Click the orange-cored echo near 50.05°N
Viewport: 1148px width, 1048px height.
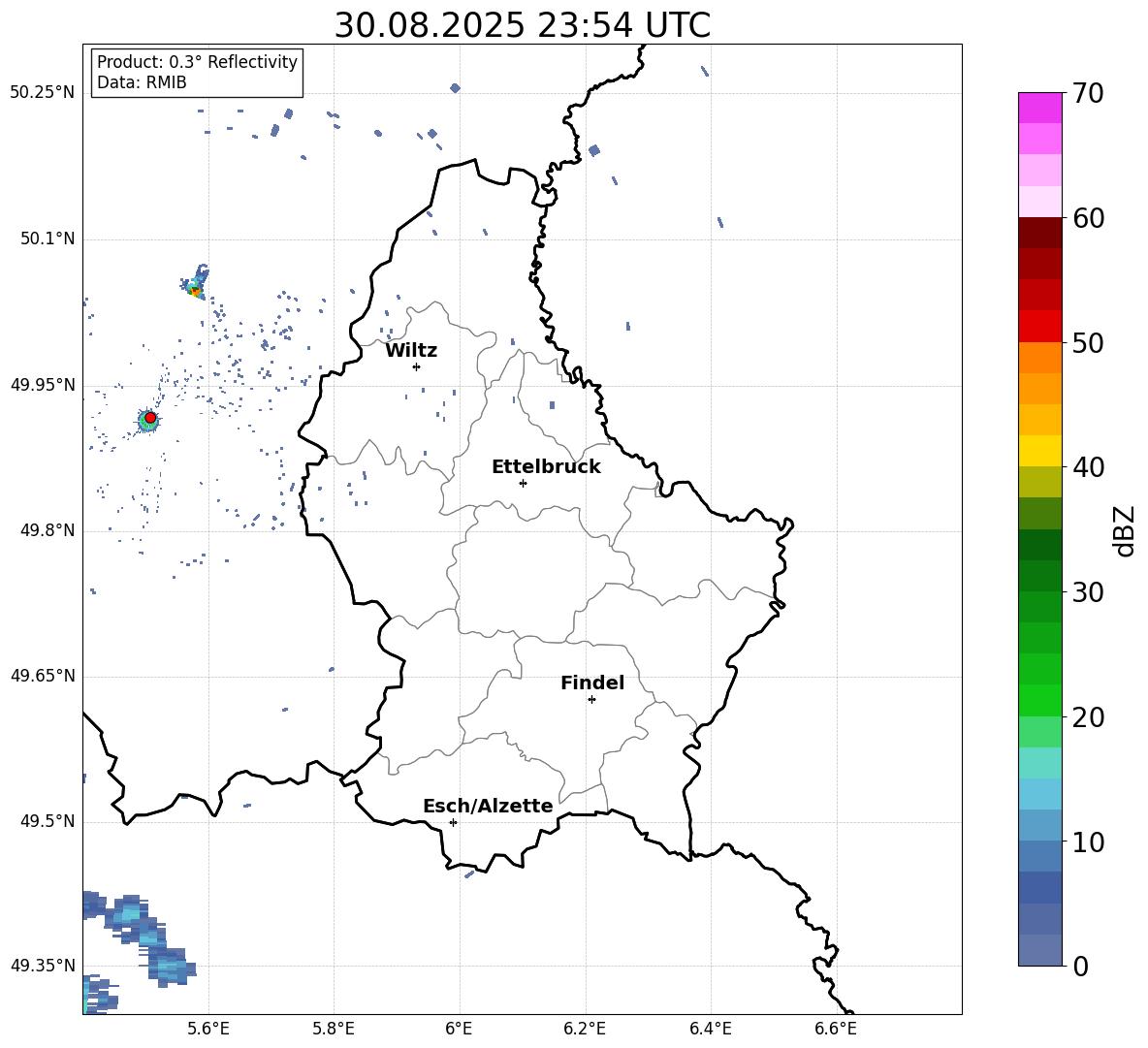point(196,284)
